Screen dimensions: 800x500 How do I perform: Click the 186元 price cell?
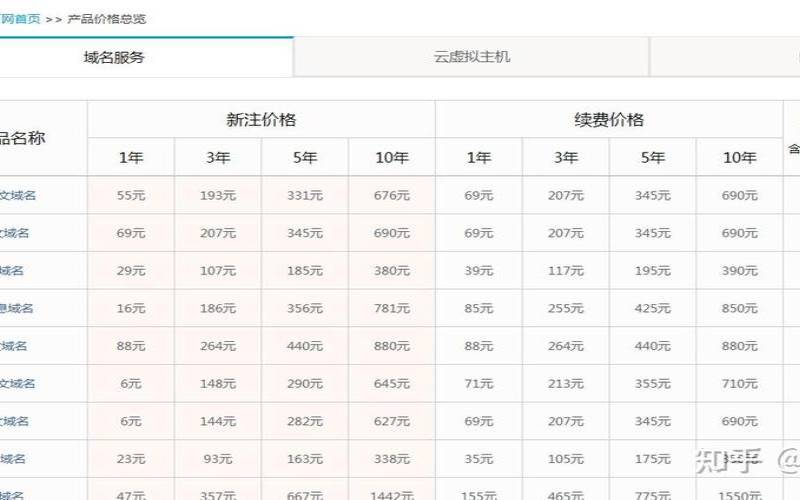218,309
